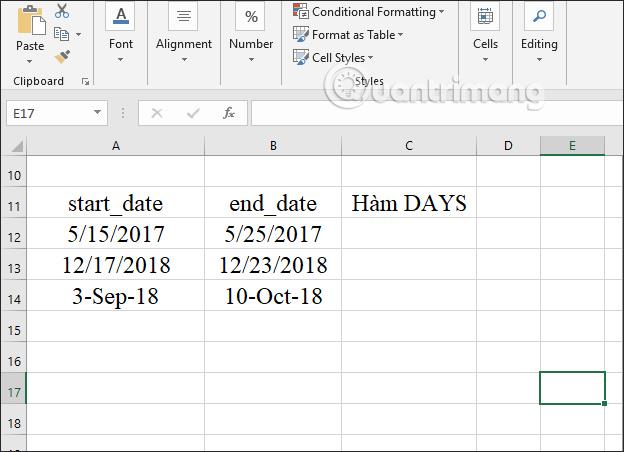Open the Number percent group button
The width and height of the screenshot is (624, 452).
tap(251, 33)
